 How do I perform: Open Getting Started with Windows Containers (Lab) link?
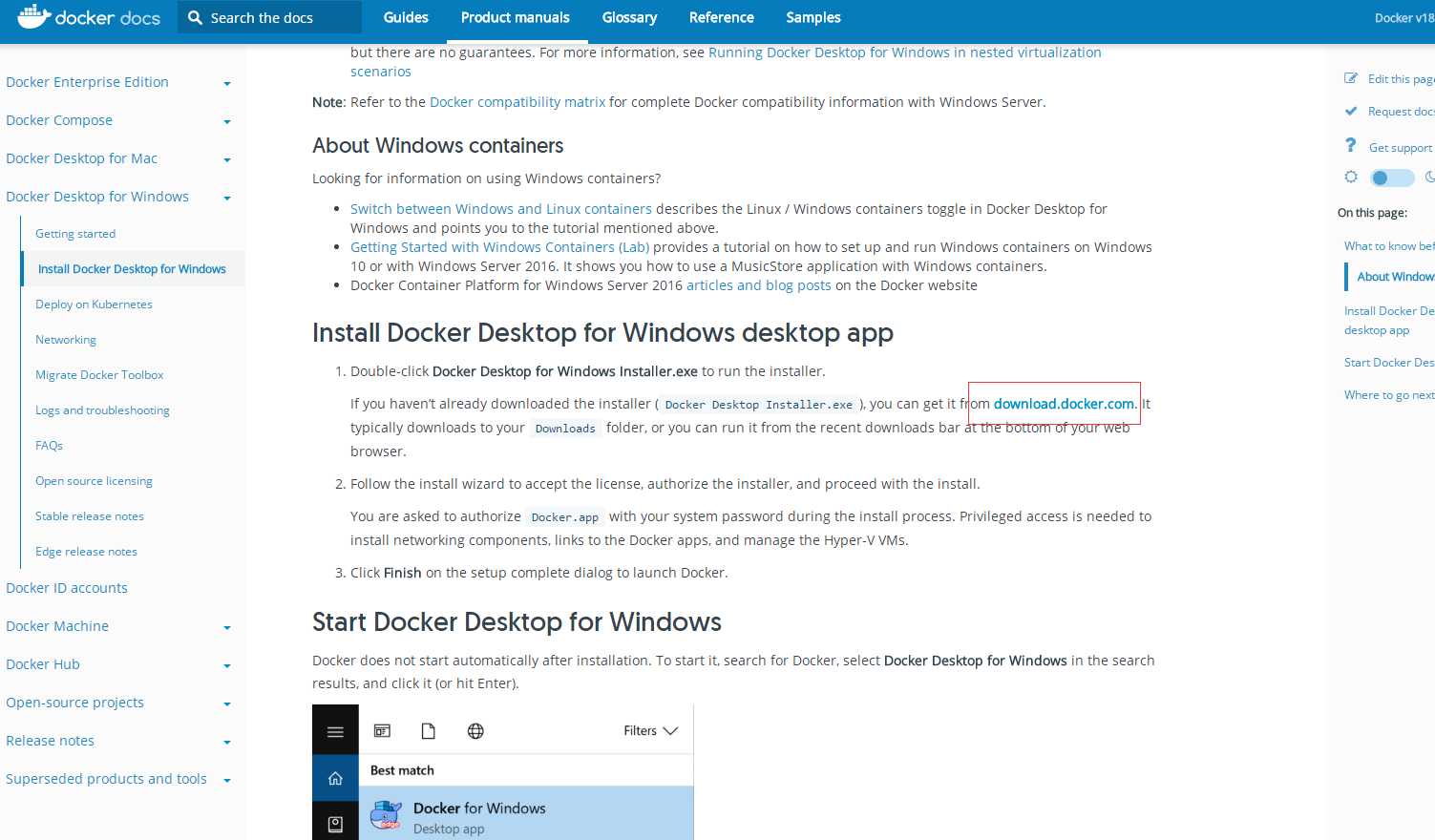click(x=499, y=247)
